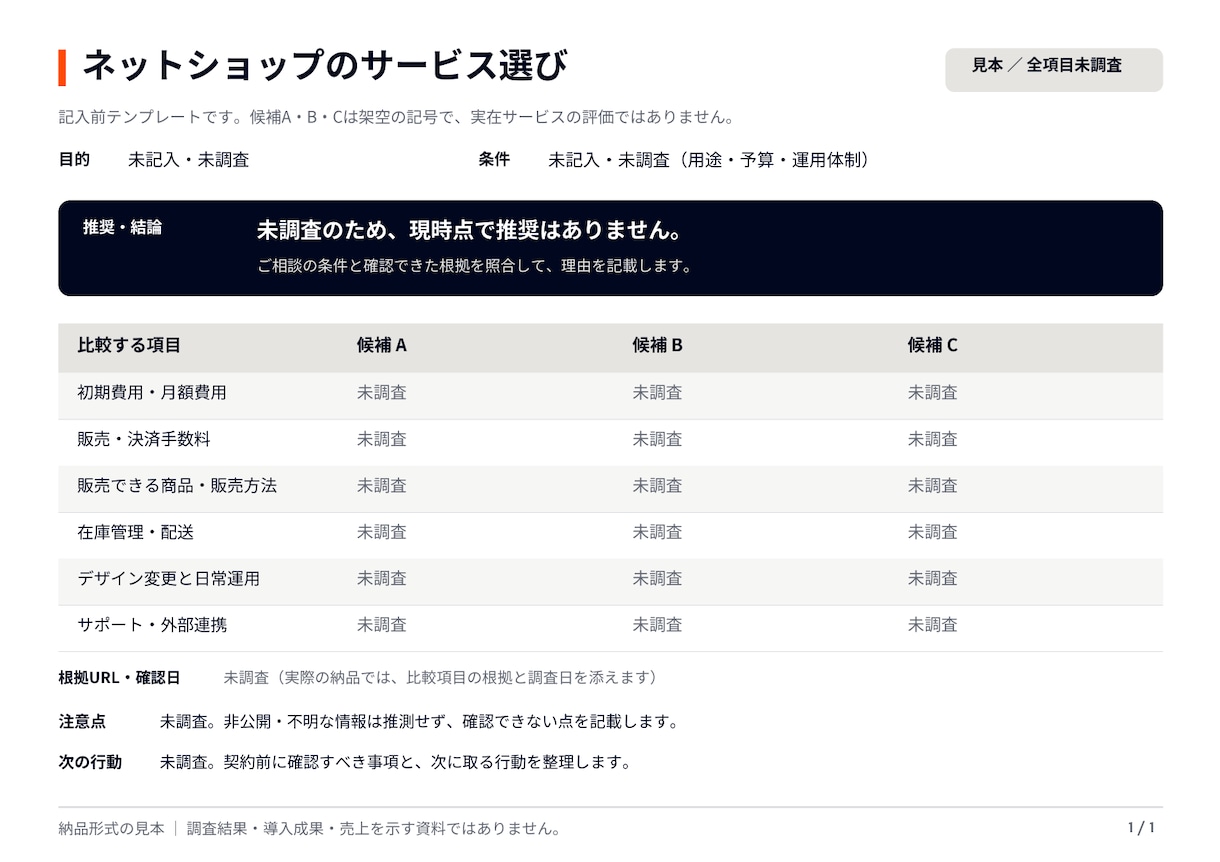Click 候補 A cell in デザイン変更と日常運用 row
The image size is (1220, 862).
382,579
